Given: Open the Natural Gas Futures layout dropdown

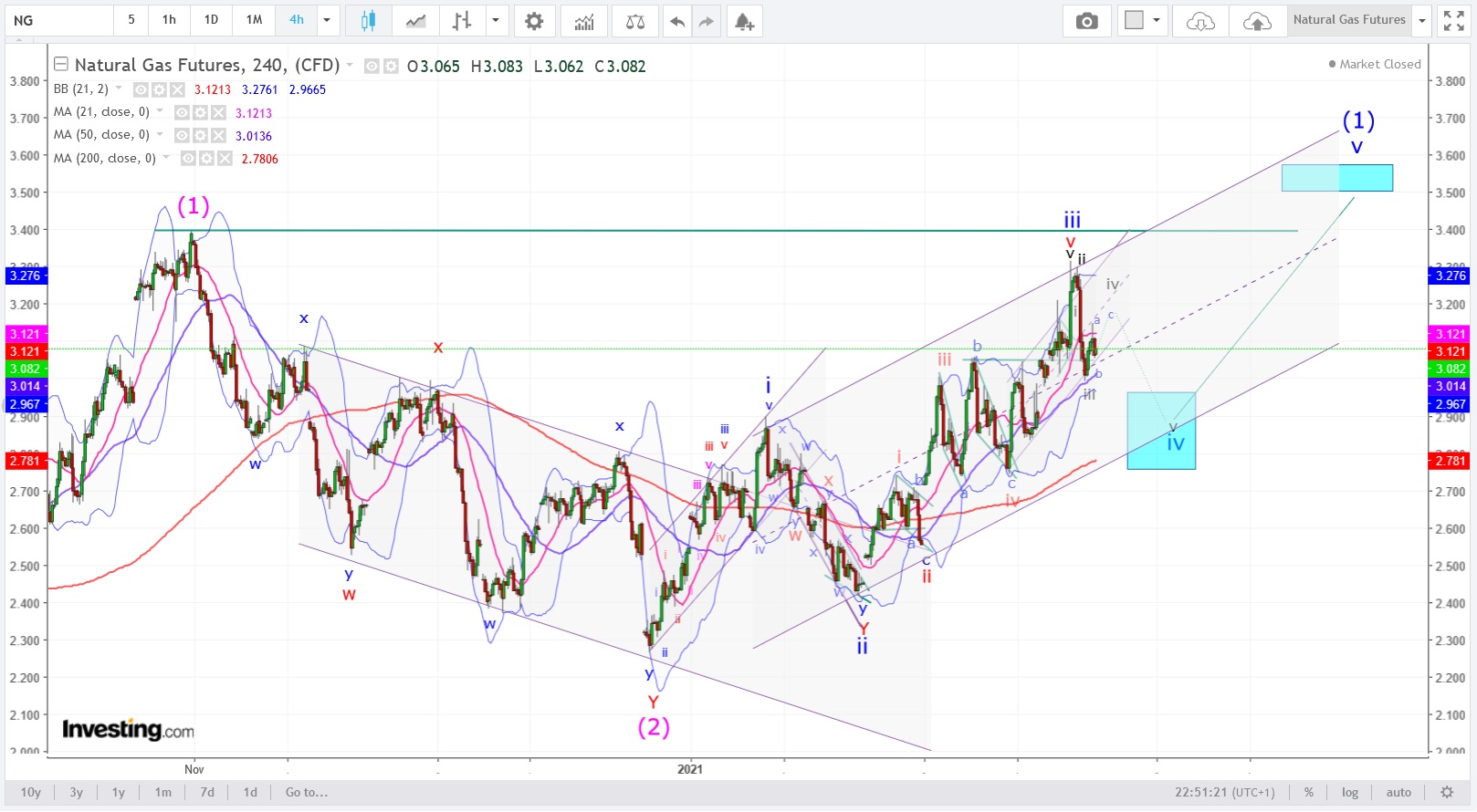Looking at the screenshot, I should click(x=1421, y=20).
